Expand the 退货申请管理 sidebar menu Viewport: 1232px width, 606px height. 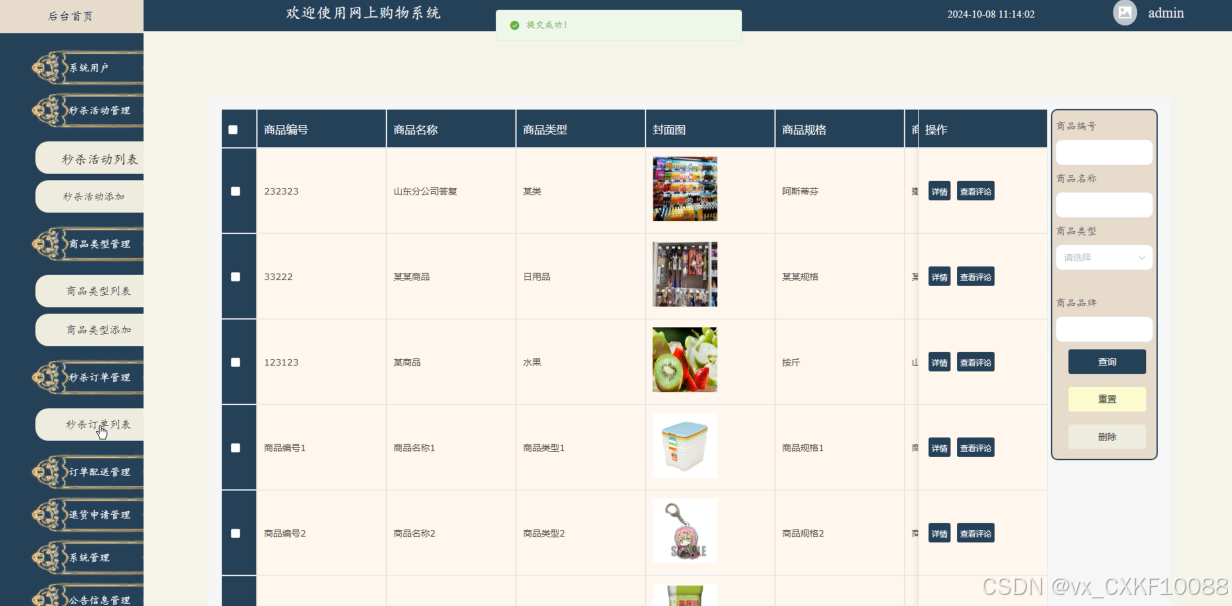[88, 514]
